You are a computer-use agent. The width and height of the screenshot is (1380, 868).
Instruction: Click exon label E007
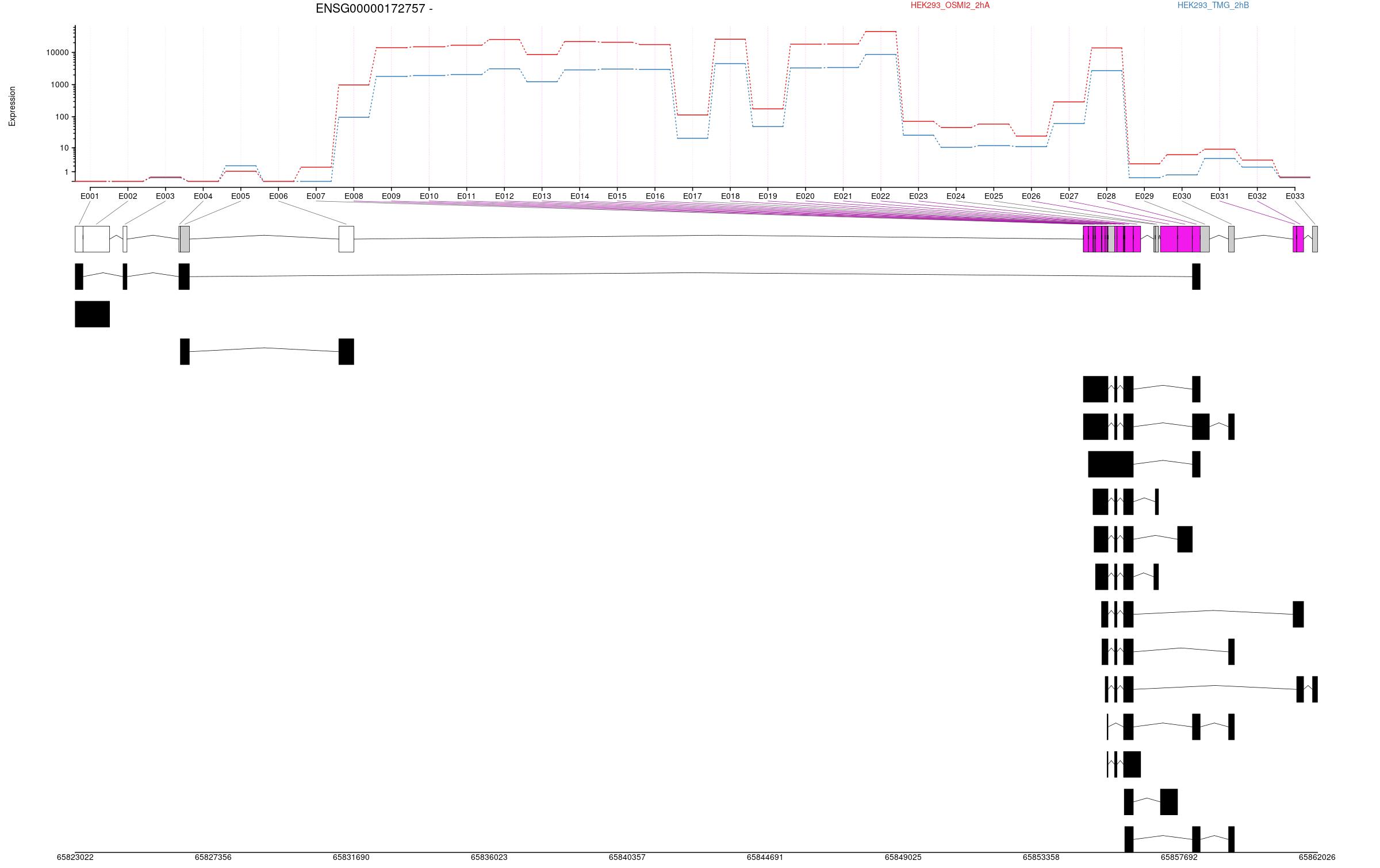pos(316,196)
